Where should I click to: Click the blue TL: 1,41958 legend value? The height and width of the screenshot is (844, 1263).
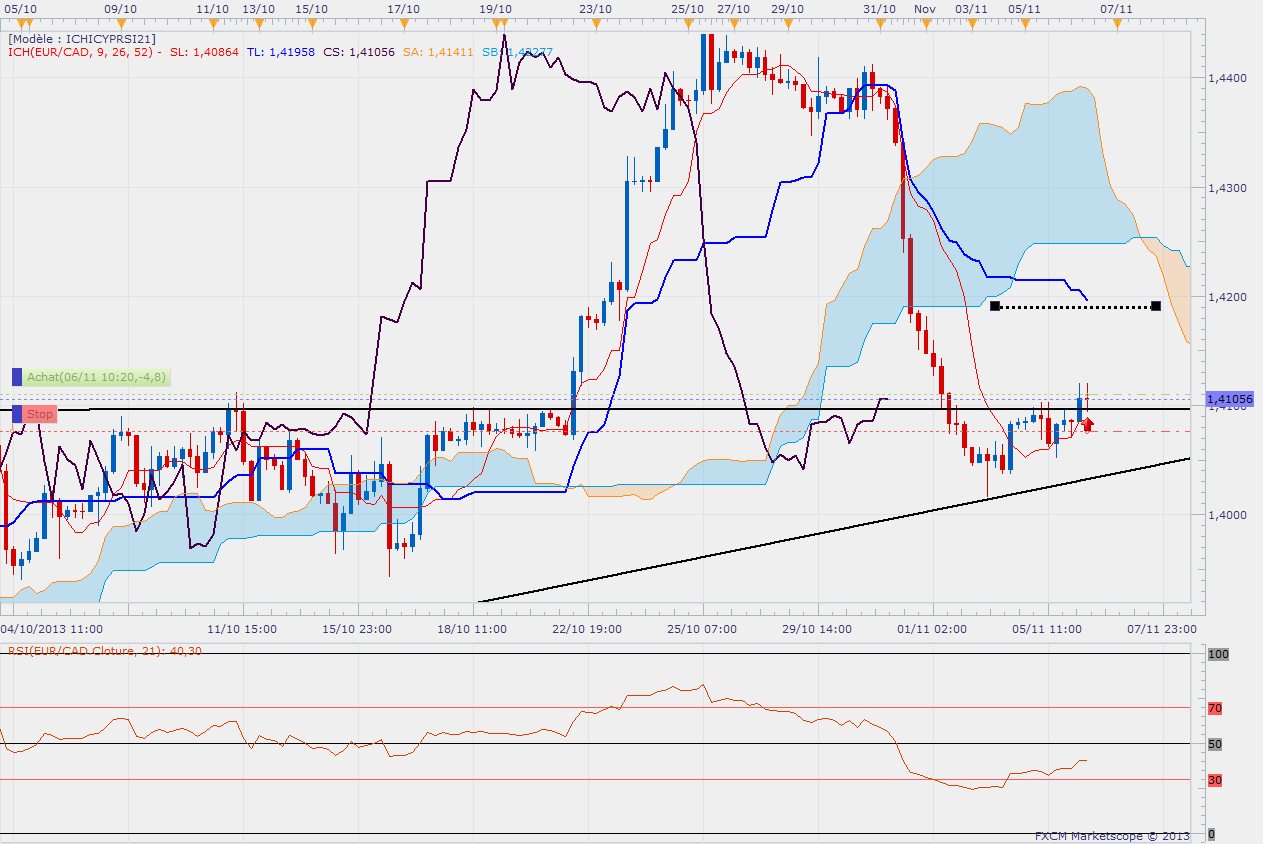tap(281, 52)
